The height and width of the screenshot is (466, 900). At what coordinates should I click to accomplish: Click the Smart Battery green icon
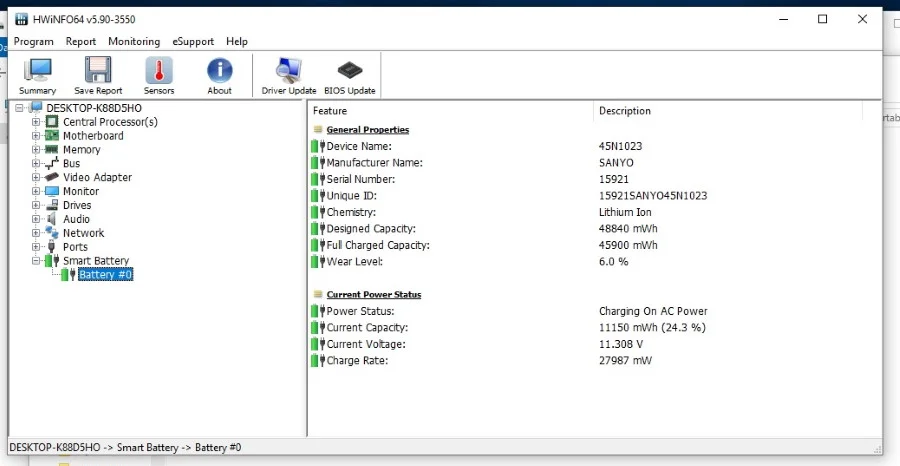coord(52,261)
